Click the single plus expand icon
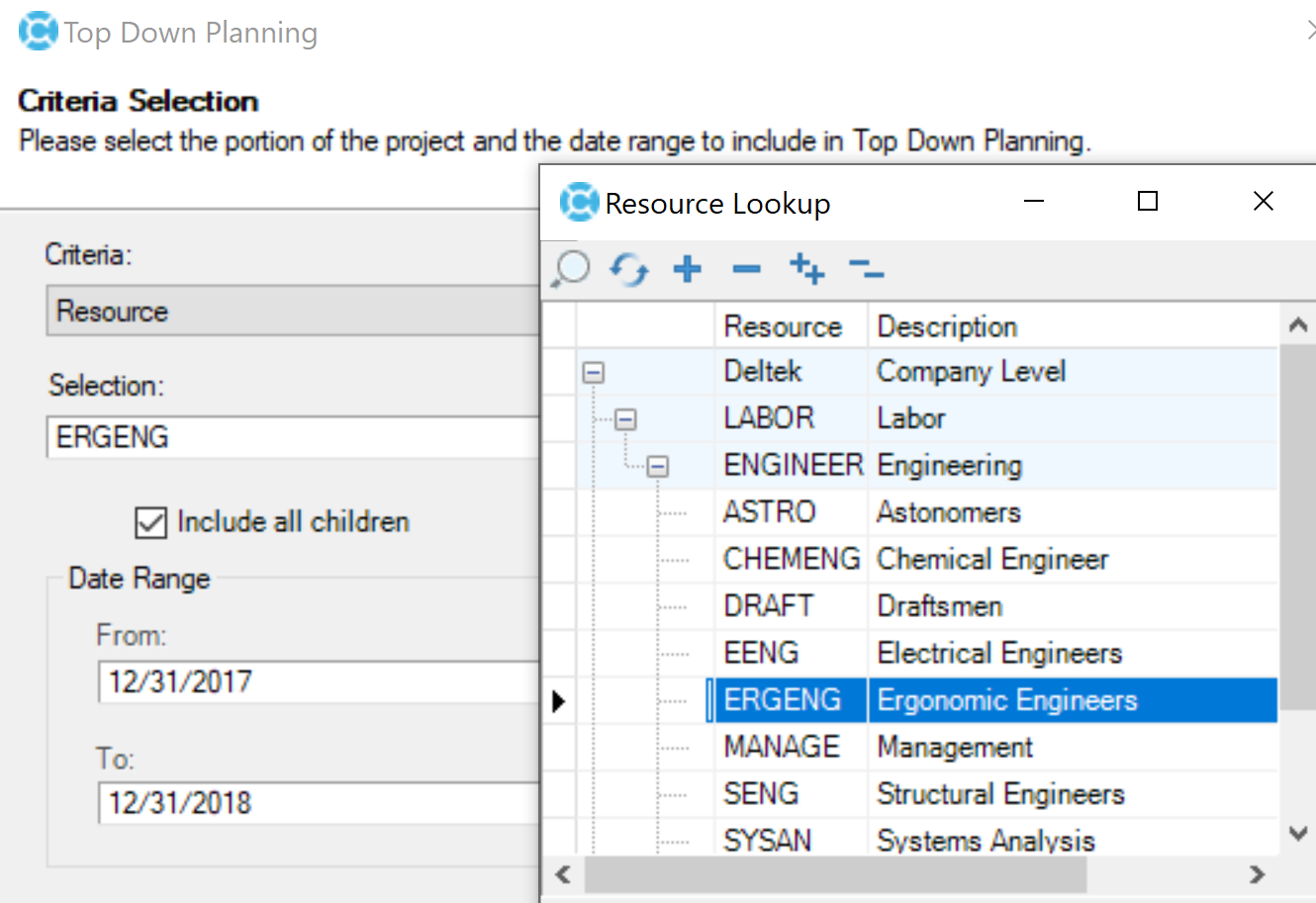The image size is (1316, 903). point(688,268)
